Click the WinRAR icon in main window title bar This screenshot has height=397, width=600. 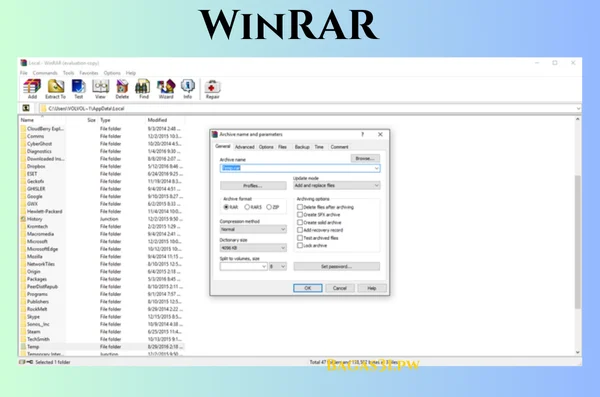coord(24,63)
